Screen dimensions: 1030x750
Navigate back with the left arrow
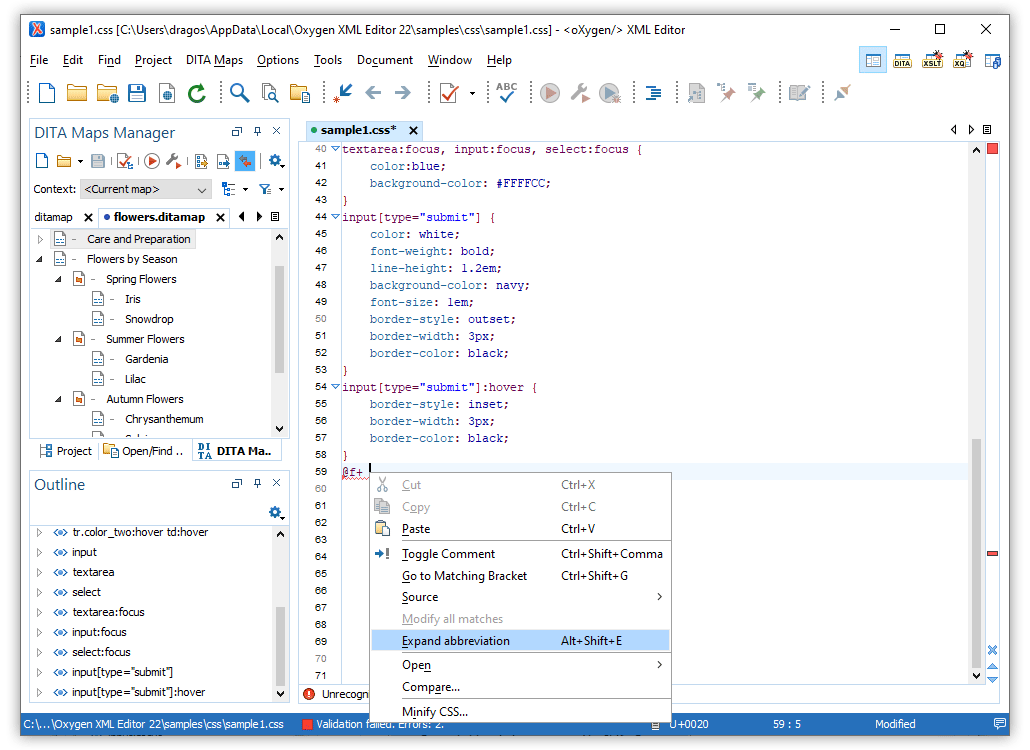click(373, 93)
